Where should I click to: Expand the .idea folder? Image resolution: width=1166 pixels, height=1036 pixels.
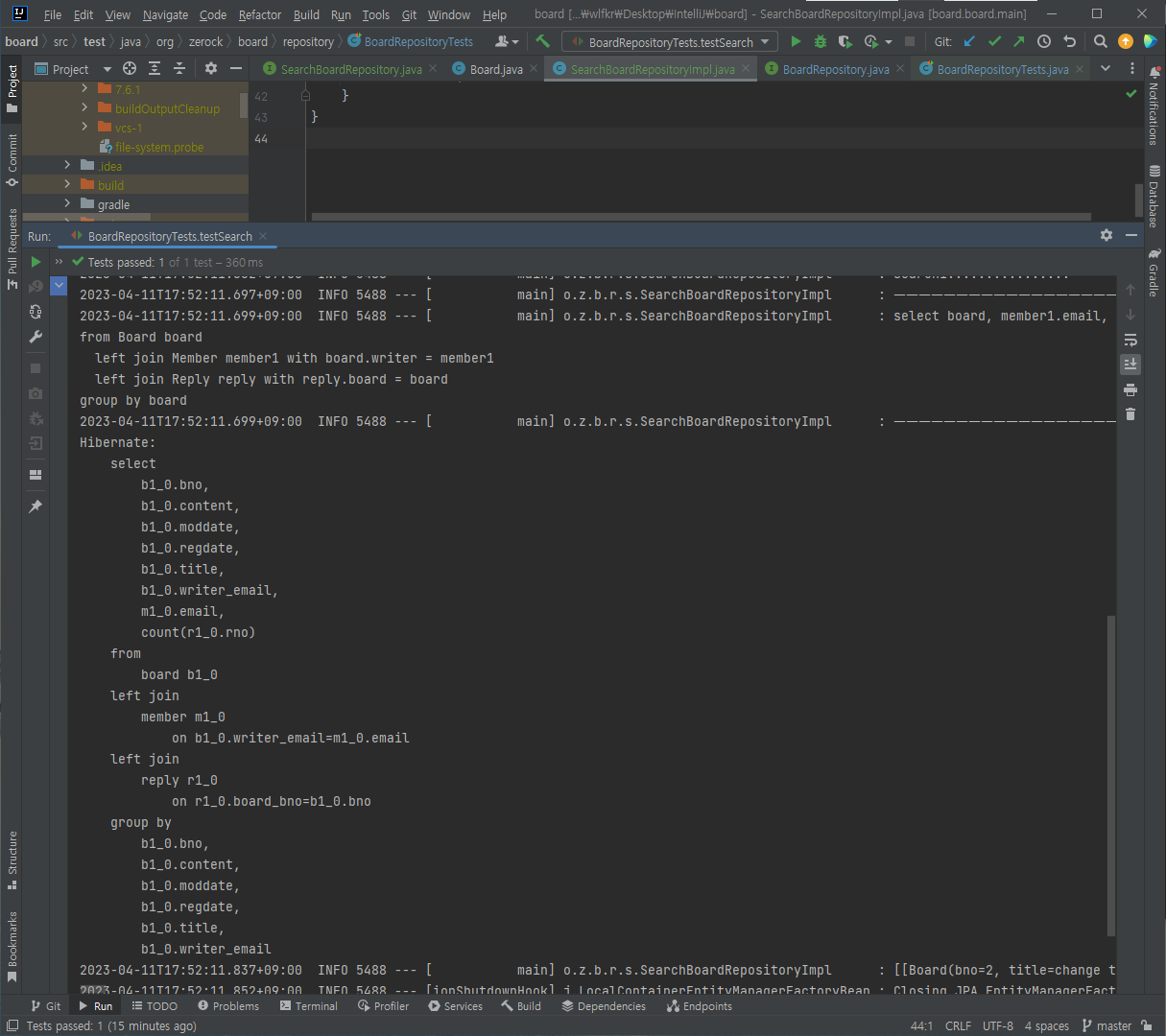(67, 165)
